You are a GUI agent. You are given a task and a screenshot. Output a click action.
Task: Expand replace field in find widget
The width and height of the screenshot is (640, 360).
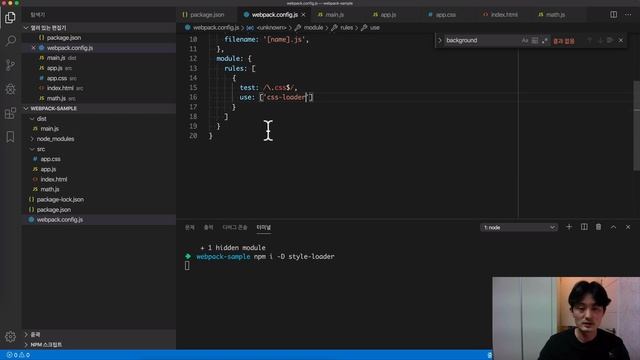pos(440,40)
